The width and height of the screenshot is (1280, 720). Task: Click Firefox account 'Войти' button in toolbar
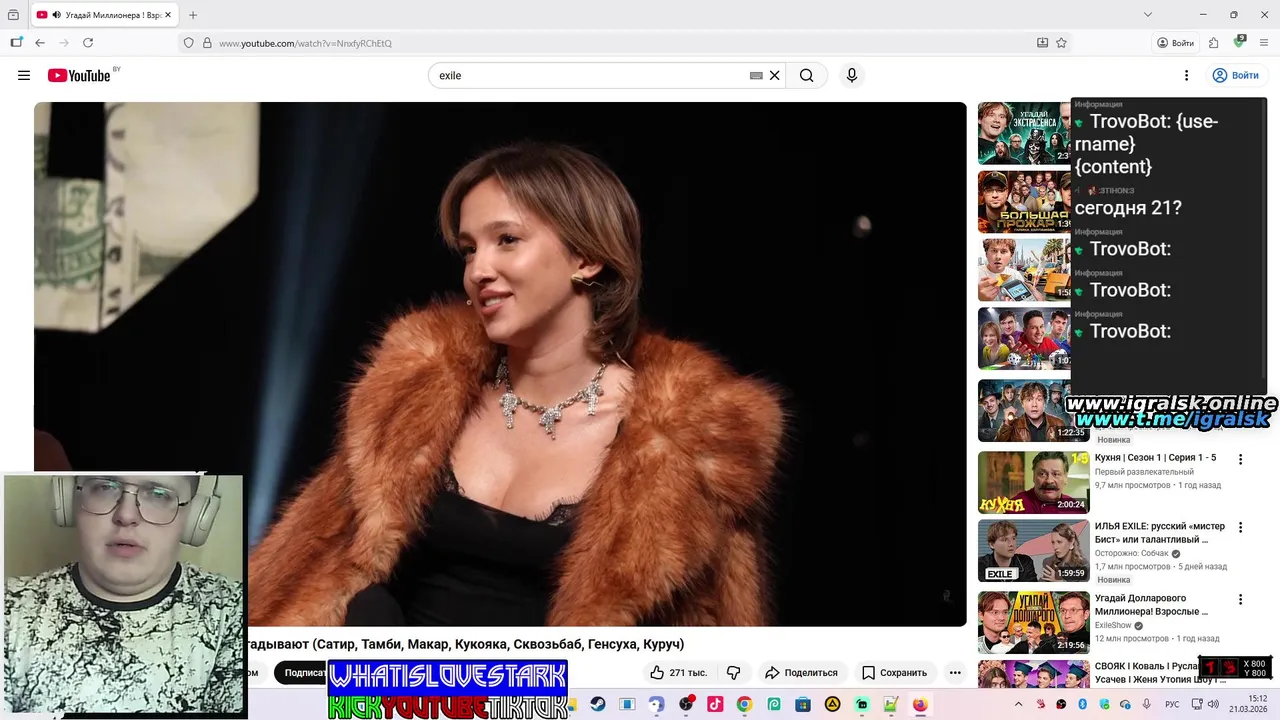(x=1175, y=43)
